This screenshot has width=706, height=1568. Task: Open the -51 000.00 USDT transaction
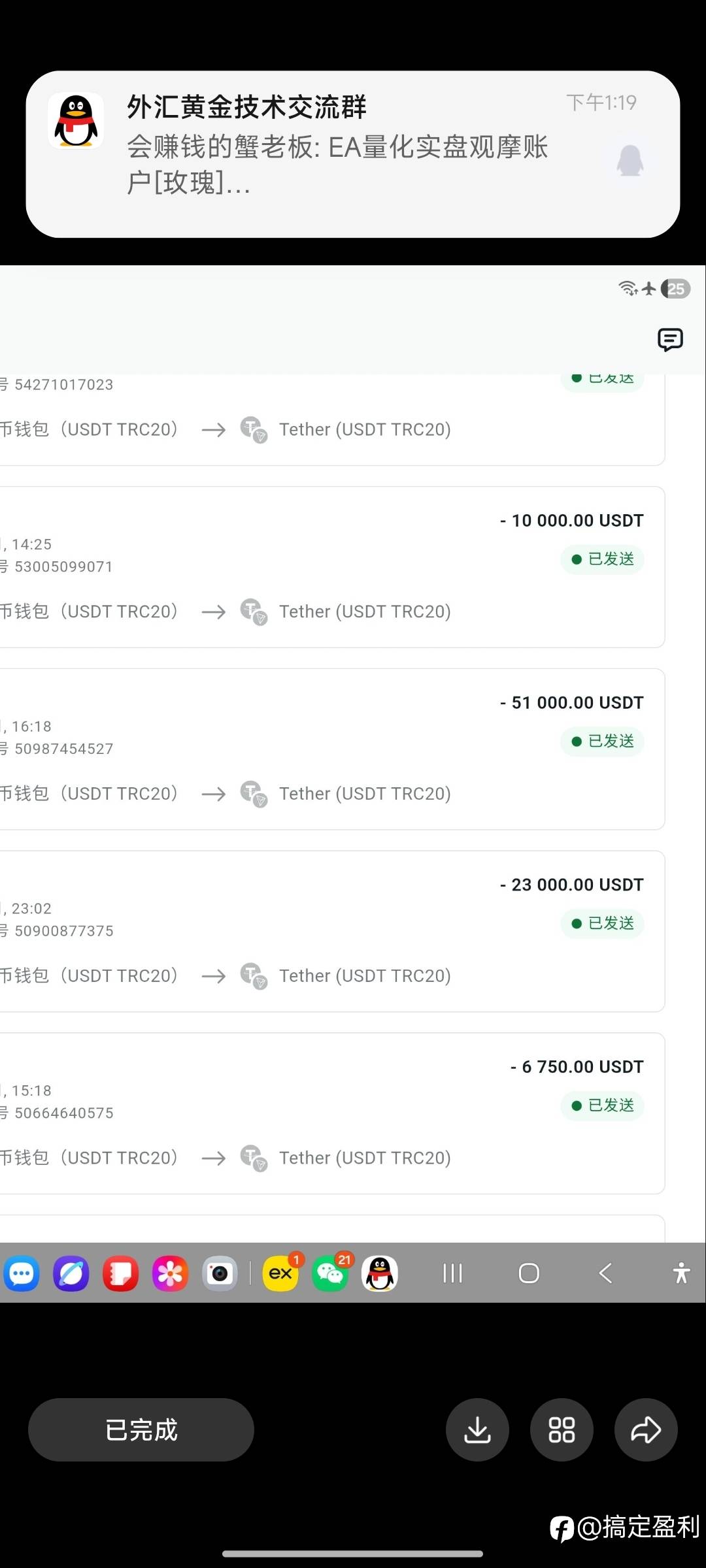327,749
